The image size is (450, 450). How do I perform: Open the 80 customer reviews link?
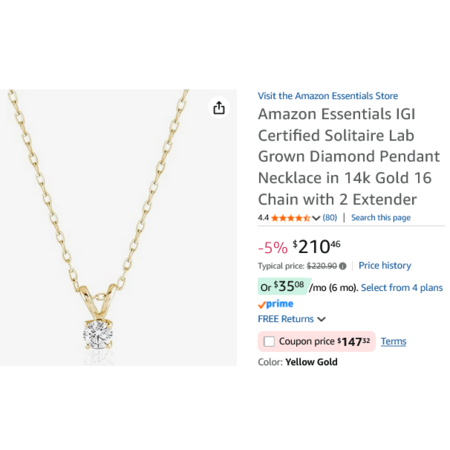[x=330, y=218]
